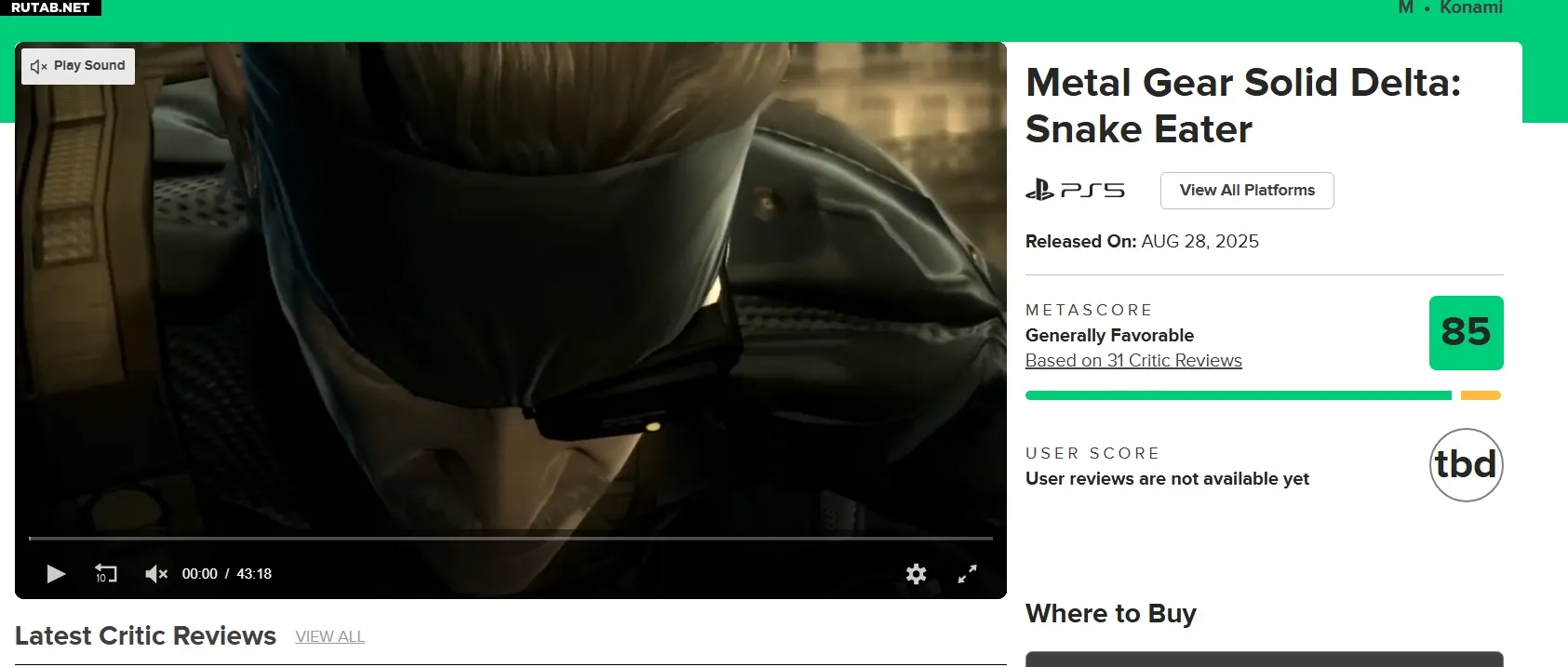Viewport: 1568px width, 667px height.
Task: Click the VIEW ALL critic reviews link
Action: pos(329,637)
